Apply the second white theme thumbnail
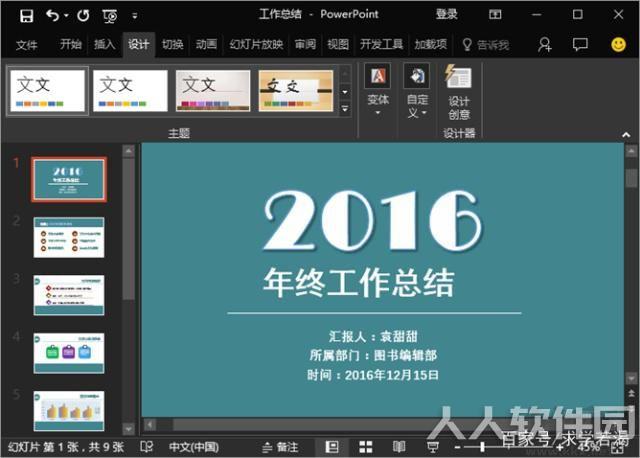 130,91
